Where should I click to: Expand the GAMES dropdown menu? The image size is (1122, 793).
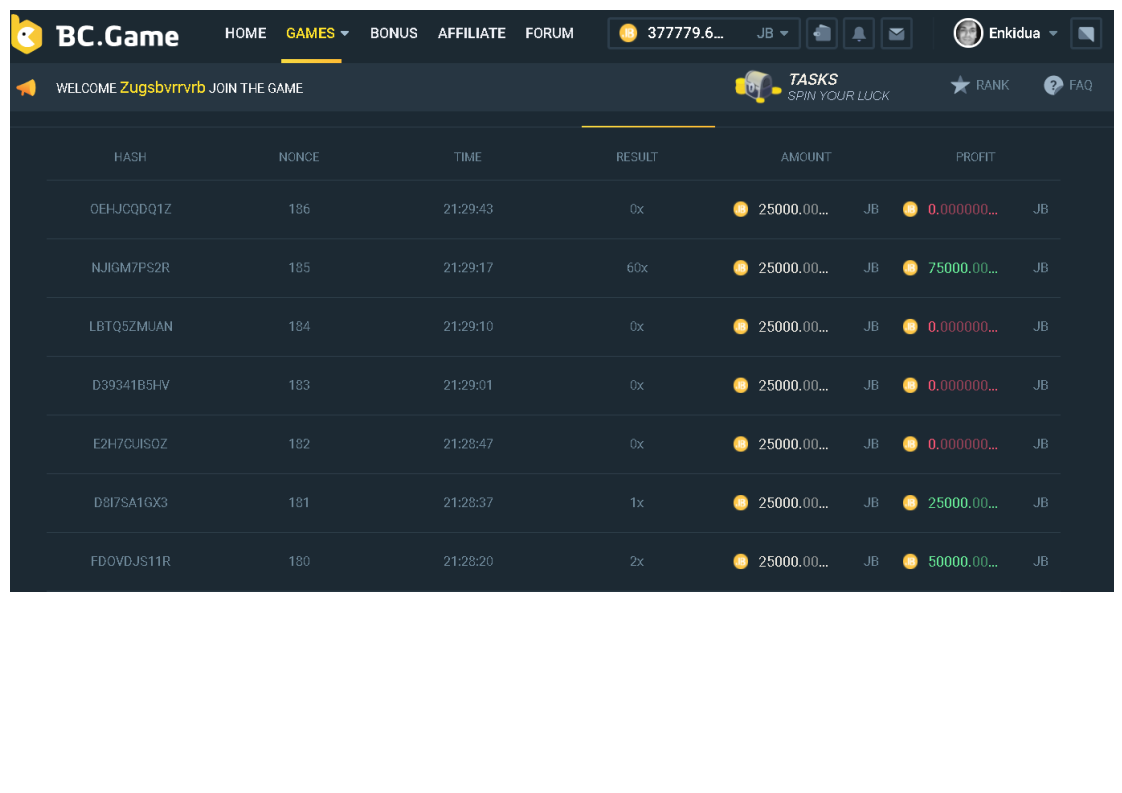point(317,33)
